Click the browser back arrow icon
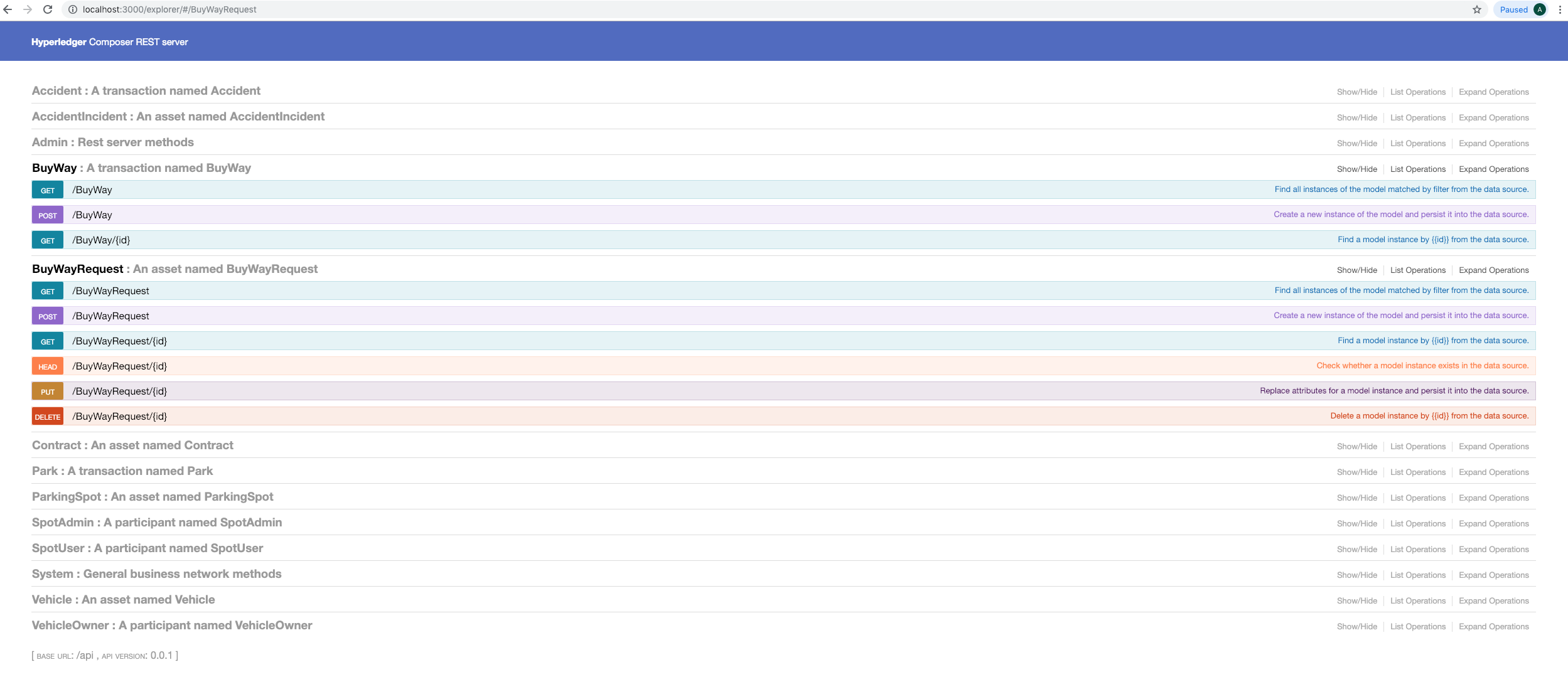The image size is (1568, 682). point(8,9)
